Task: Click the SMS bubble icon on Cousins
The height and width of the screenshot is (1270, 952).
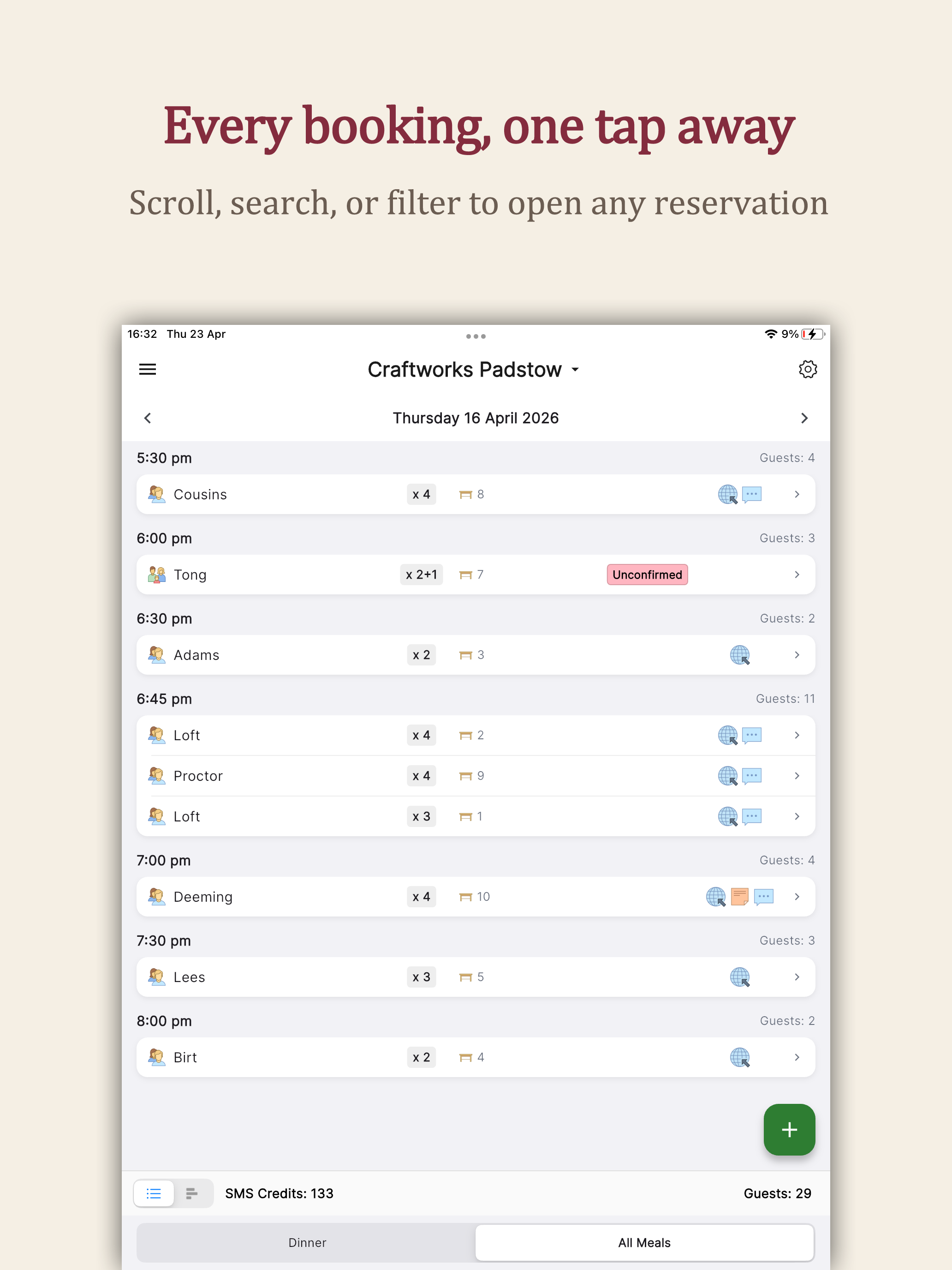Action: tap(752, 494)
